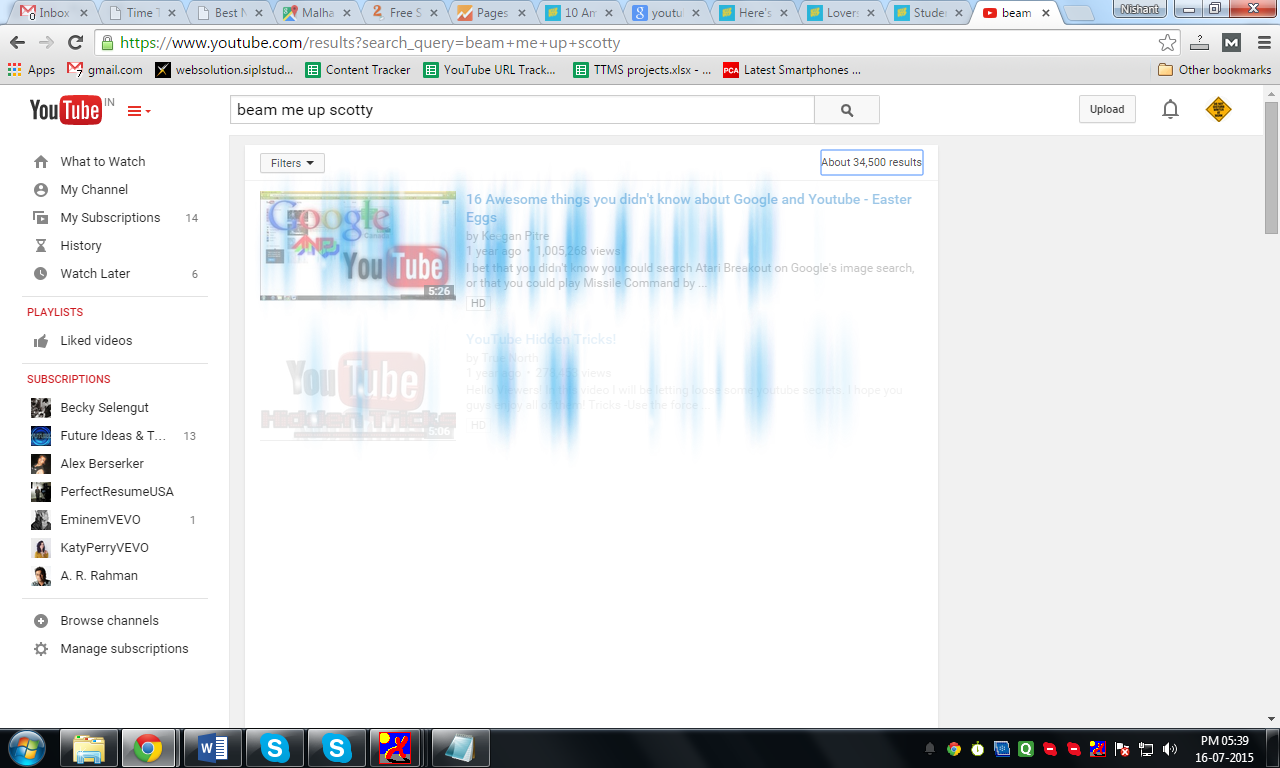Click the EminemVEVO channel avatar
This screenshot has width=1280, height=768.
pos(41,520)
